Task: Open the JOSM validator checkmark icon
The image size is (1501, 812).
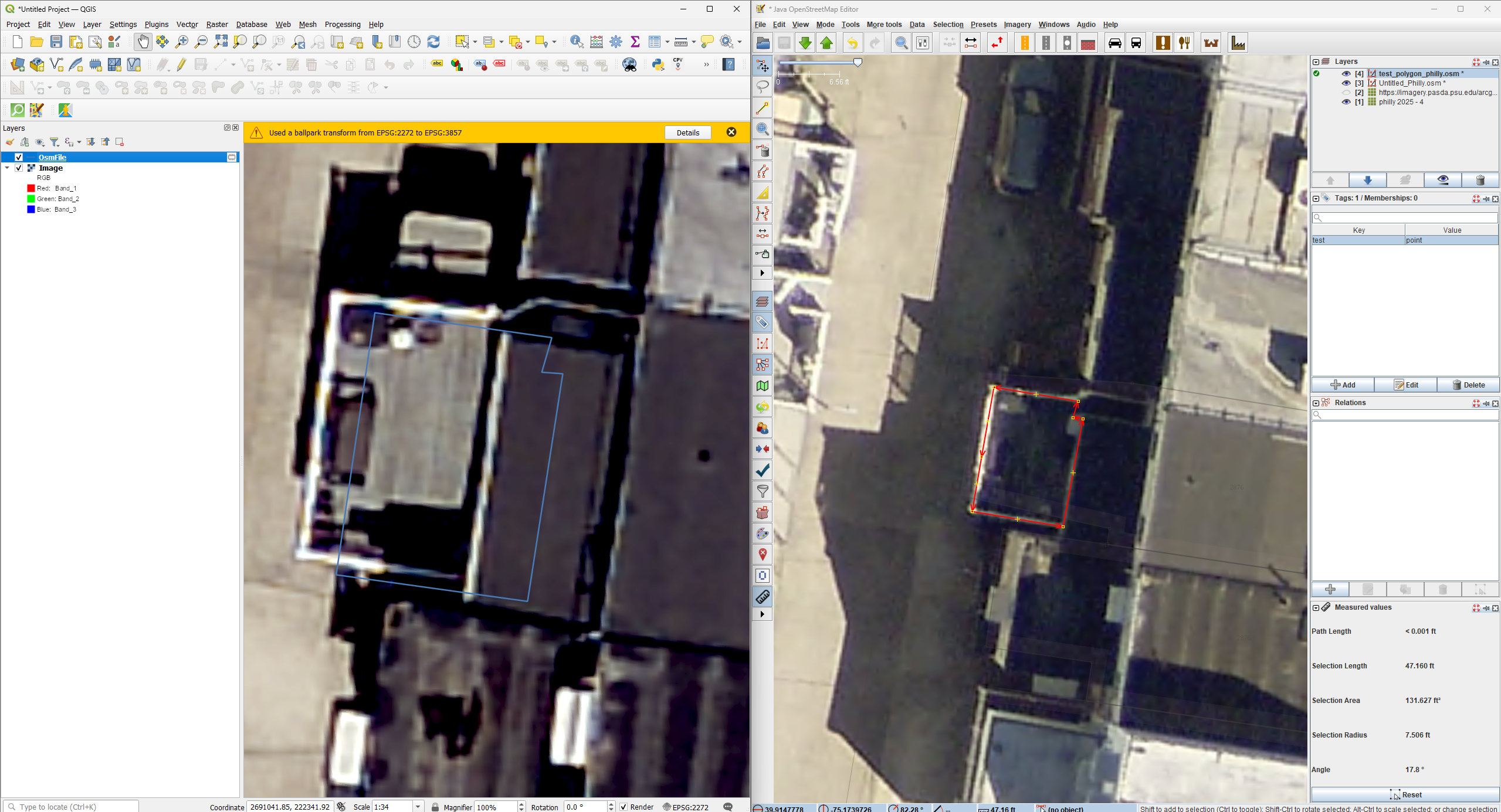Action: click(x=762, y=470)
